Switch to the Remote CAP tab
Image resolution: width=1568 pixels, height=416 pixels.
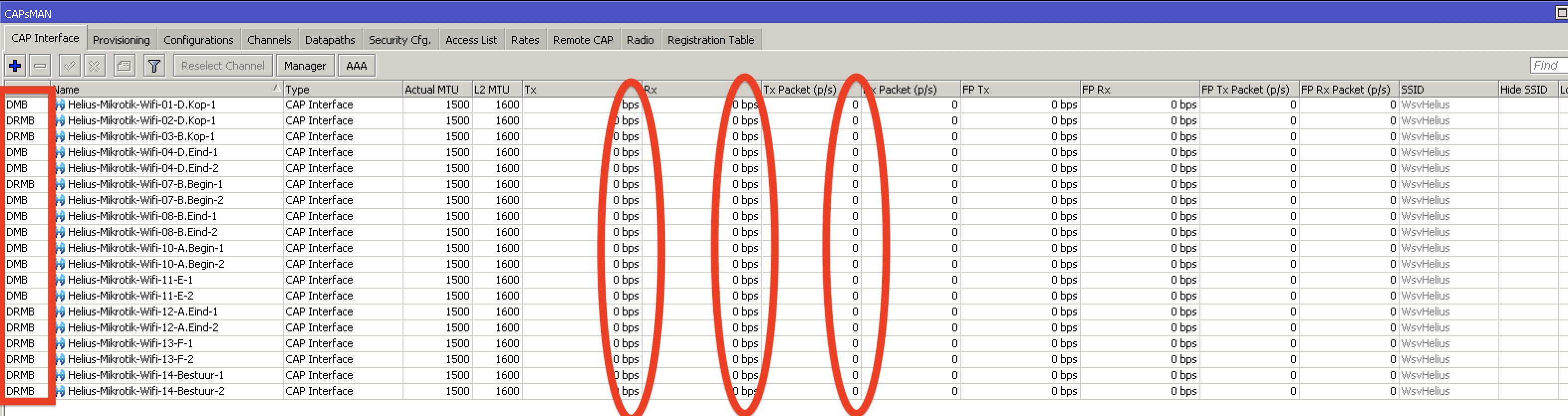click(583, 39)
